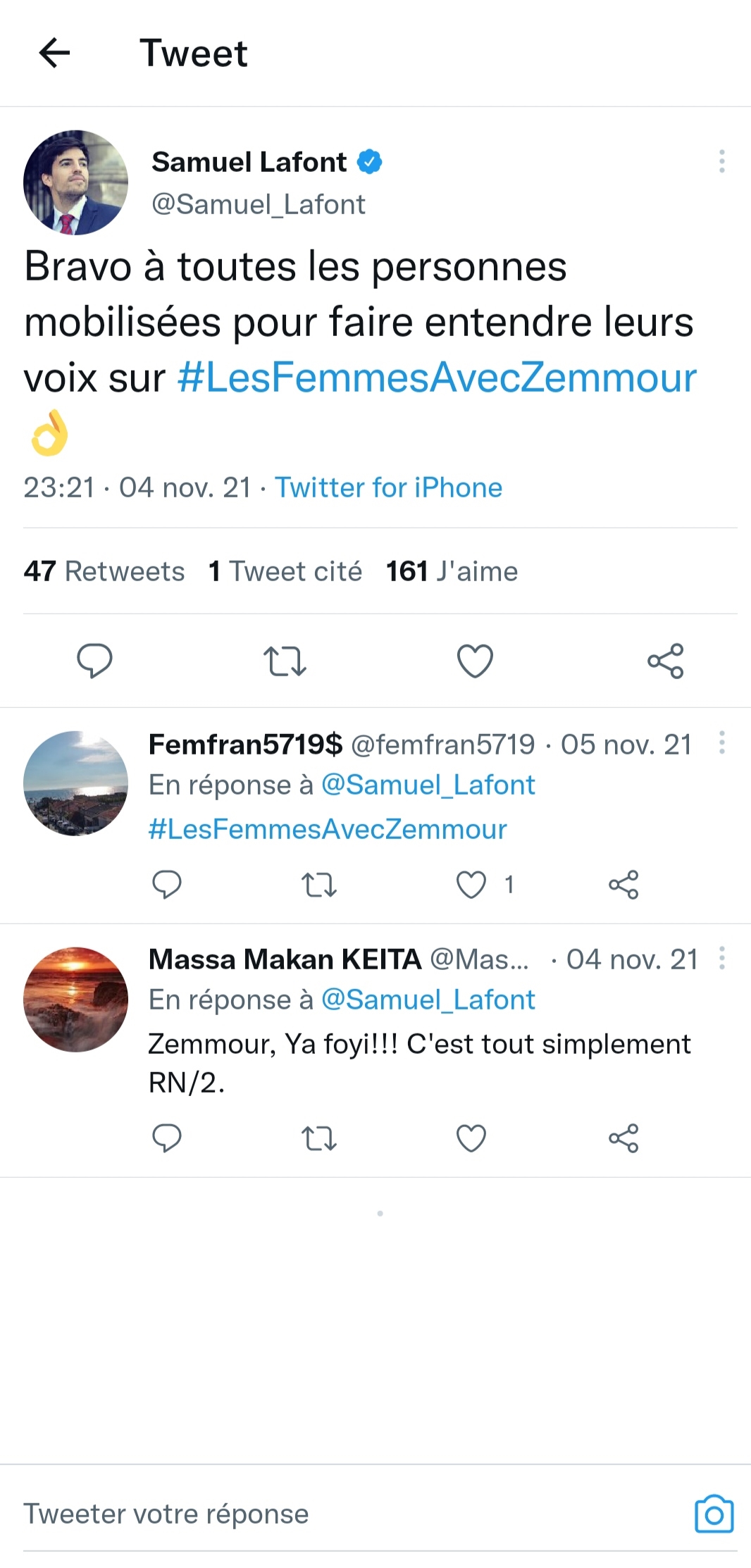Viewport: 751px width, 1568px height.
Task: Open the #LesFemmesAvecZemmour hashtag
Action: (x=435, y=378)
